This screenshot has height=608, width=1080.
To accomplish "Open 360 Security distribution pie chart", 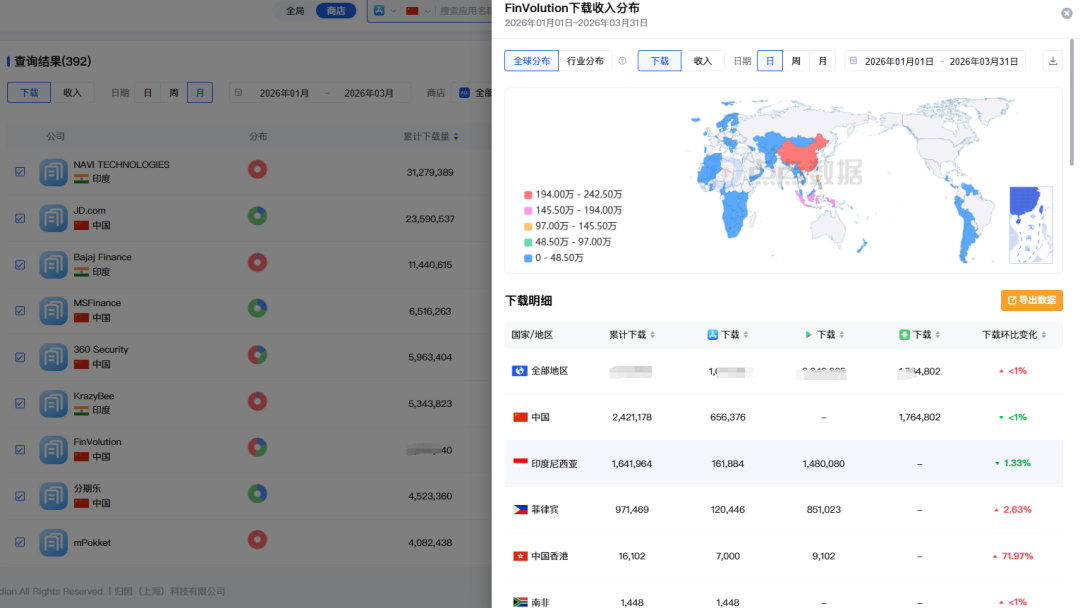I will coord(258,355).
